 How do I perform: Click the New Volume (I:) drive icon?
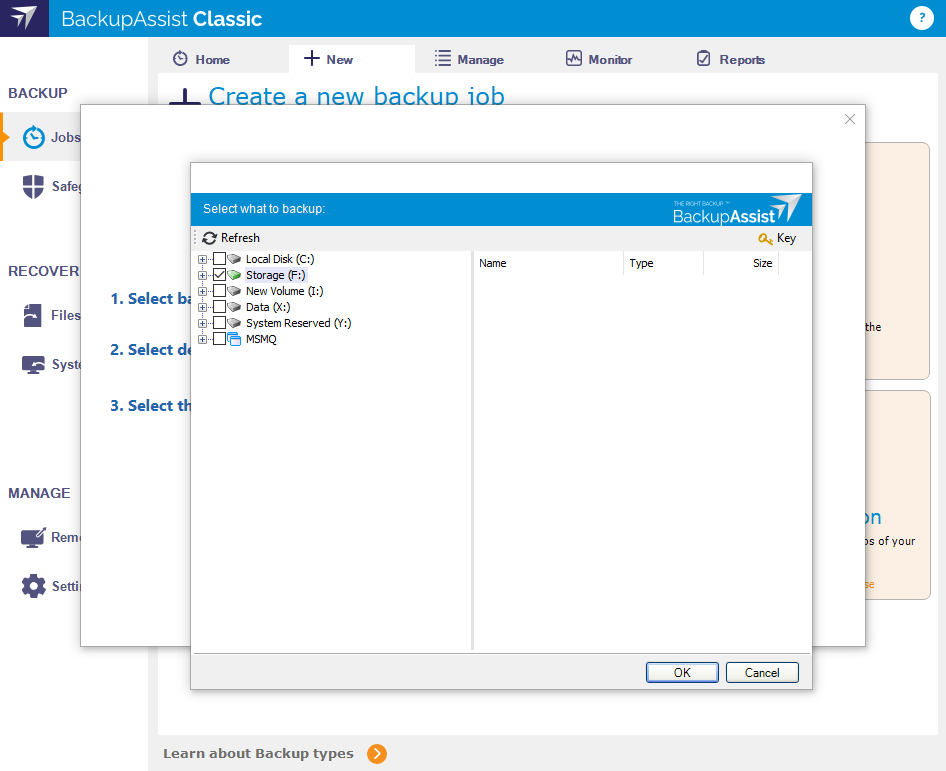pyautogui.click(x=234, y=291)
